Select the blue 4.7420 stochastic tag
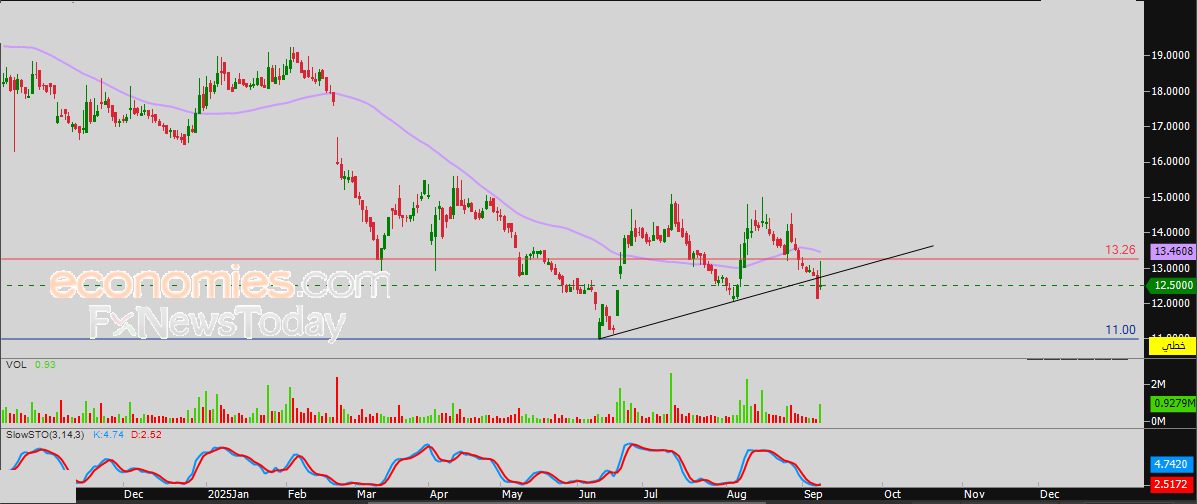 click(x=1170, y=464)
